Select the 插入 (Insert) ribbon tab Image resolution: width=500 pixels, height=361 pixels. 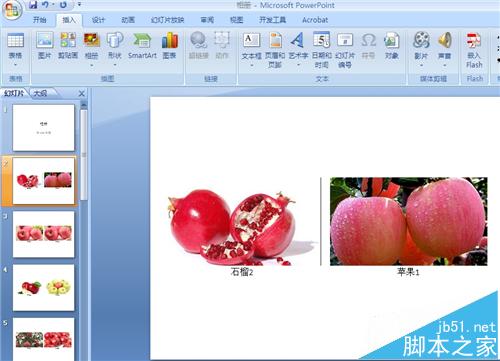tap(69, 20)
